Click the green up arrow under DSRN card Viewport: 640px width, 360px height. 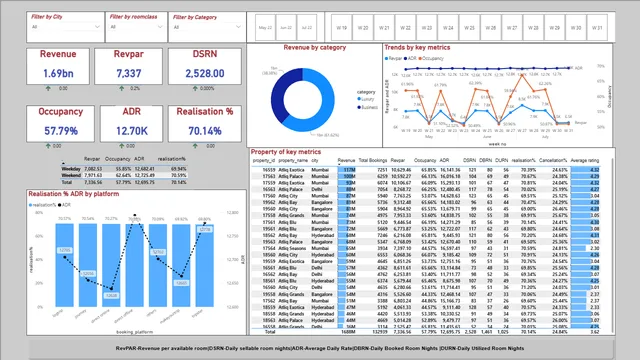(195, 88)
